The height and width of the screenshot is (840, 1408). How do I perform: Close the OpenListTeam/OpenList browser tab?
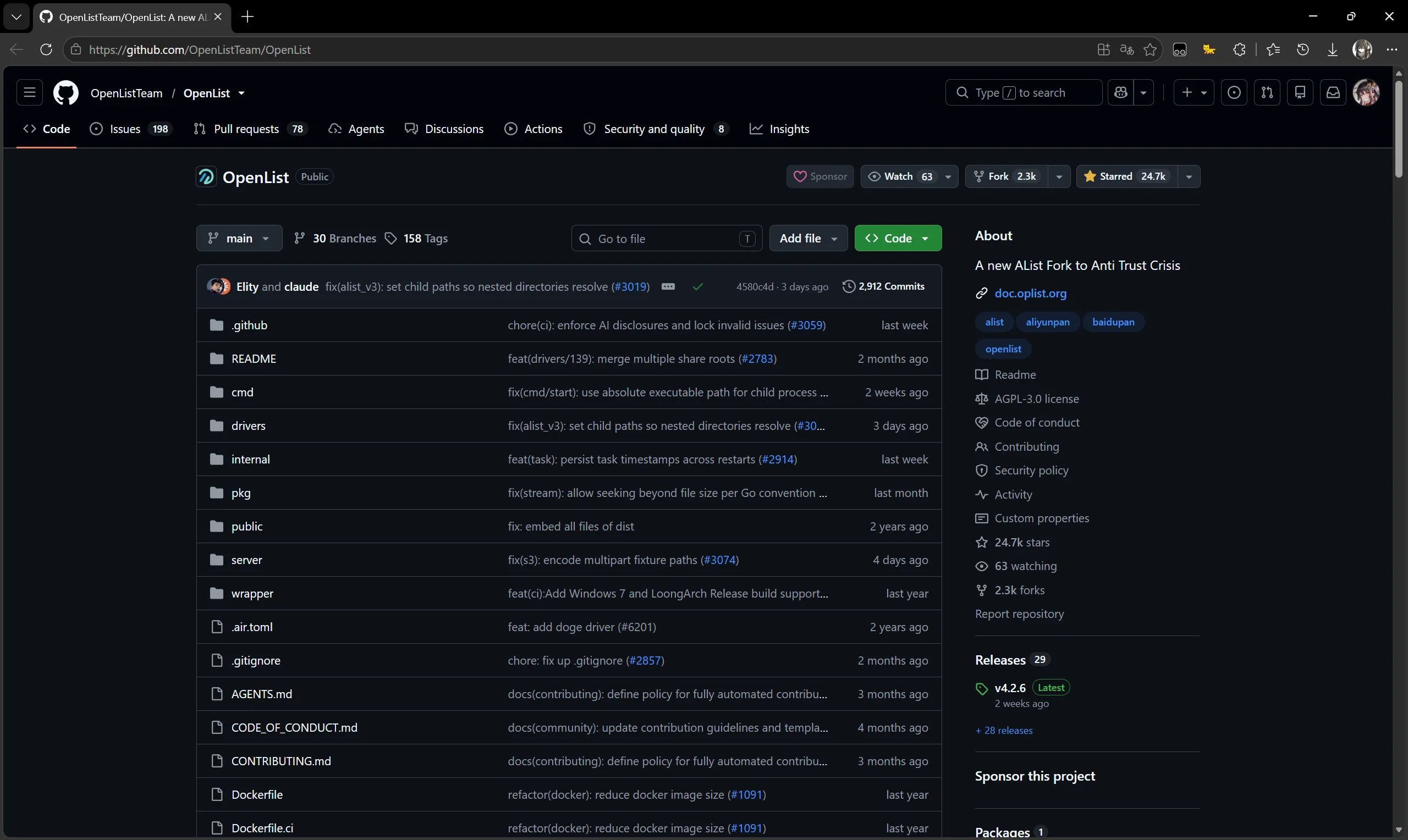[218, 17]
